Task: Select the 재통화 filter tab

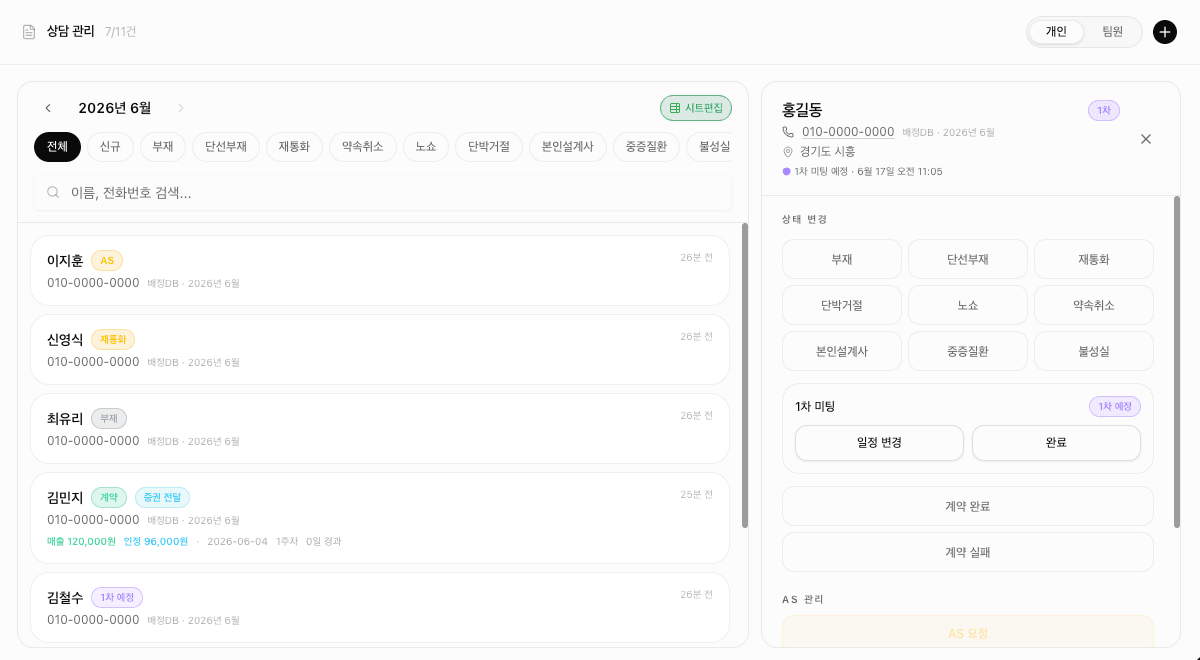Action: (294, 147)
